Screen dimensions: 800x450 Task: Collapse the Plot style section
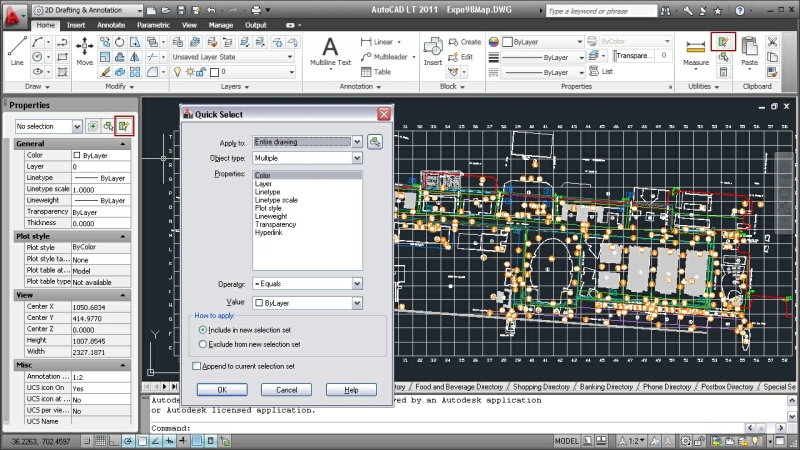[x=123, y=236]
